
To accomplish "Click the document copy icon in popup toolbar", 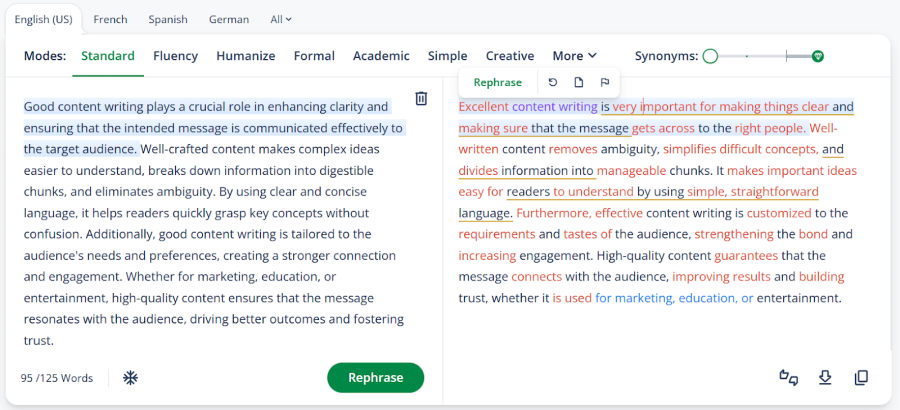I will pyautogui.click(x=579, y=82).
